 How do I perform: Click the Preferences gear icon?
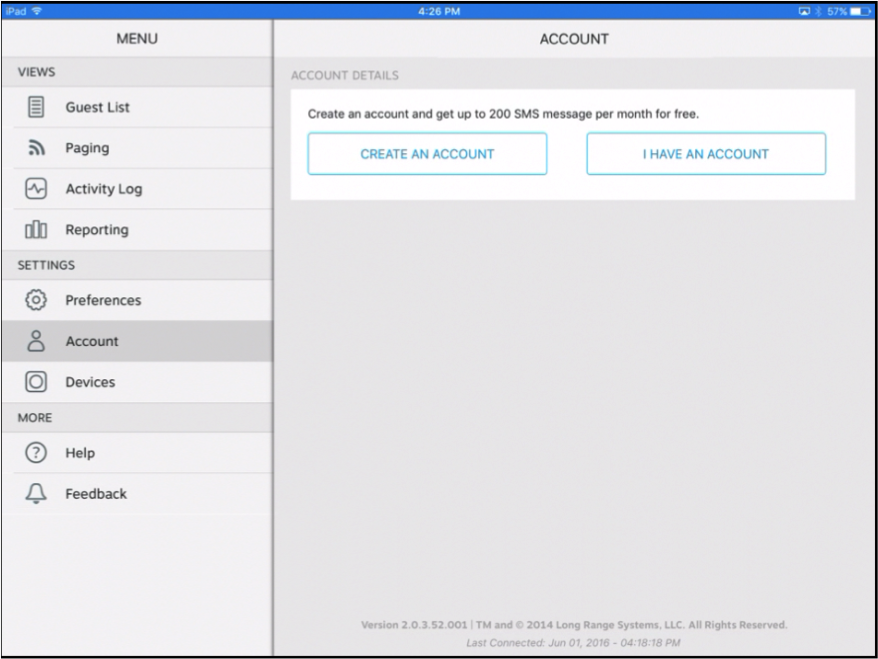(x=36, y=300)
